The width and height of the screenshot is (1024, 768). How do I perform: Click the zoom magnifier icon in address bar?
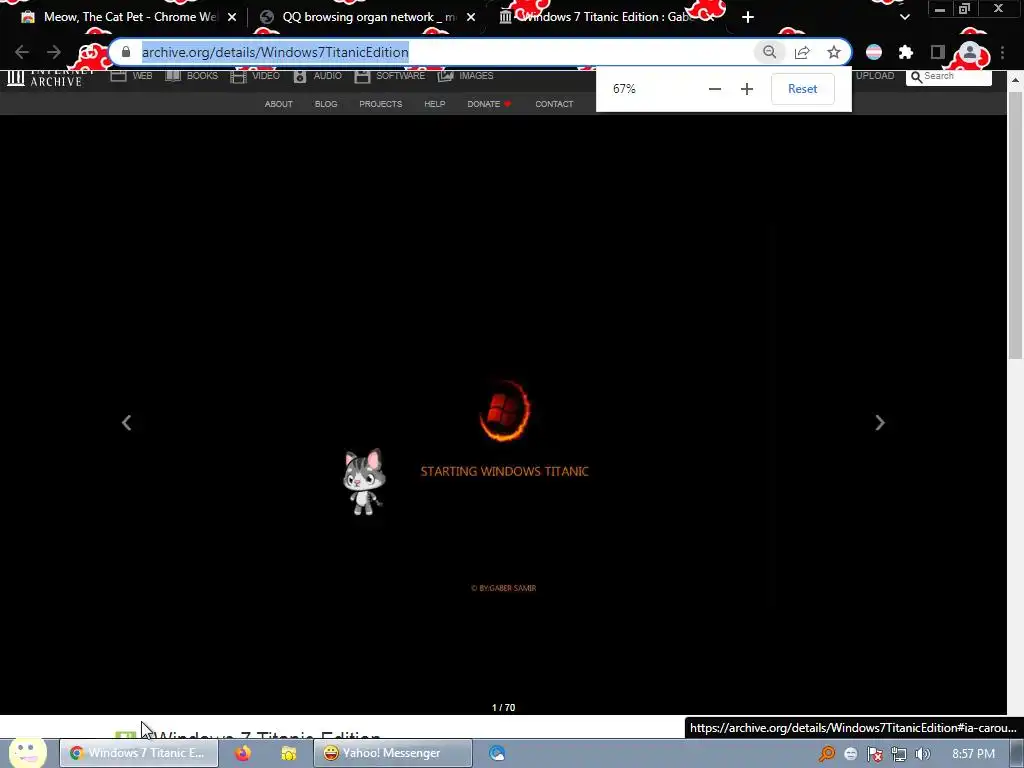tap(769, 52)
